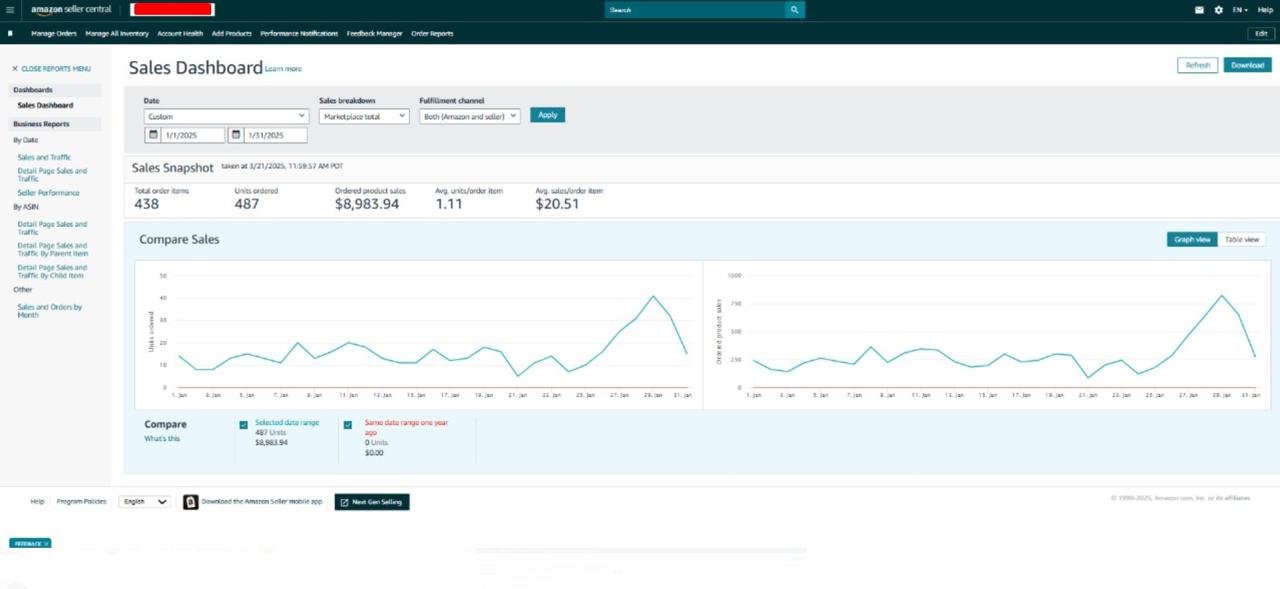The image size is (1280, 589).
Task: Click the end date field 1/31/2025
Action: (275, 135)
